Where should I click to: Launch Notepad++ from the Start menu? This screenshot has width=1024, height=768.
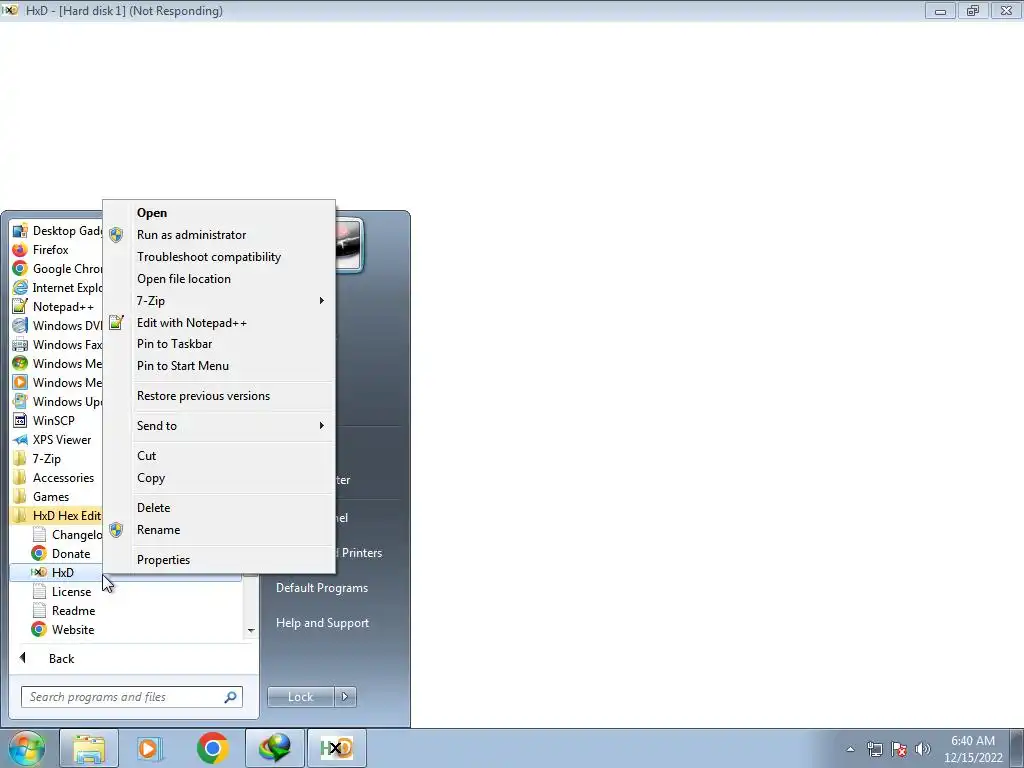(x=56, y=306)
